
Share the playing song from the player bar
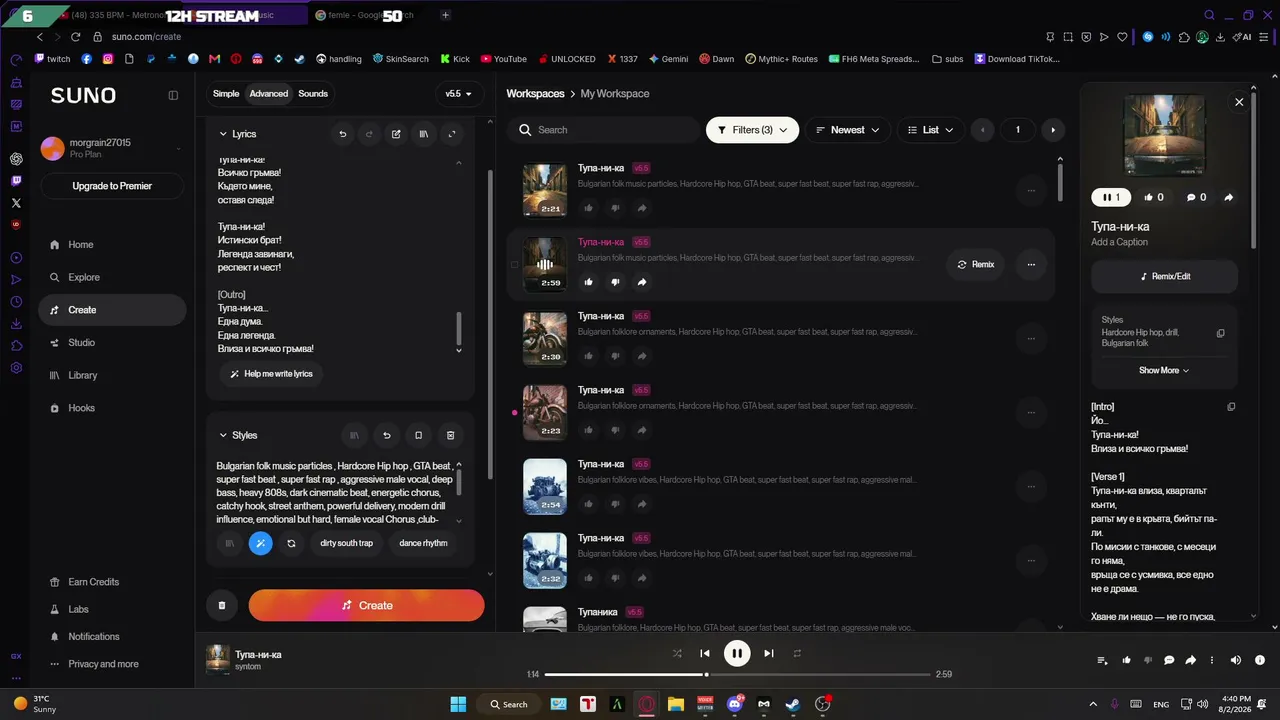(x=1191, y=660)
